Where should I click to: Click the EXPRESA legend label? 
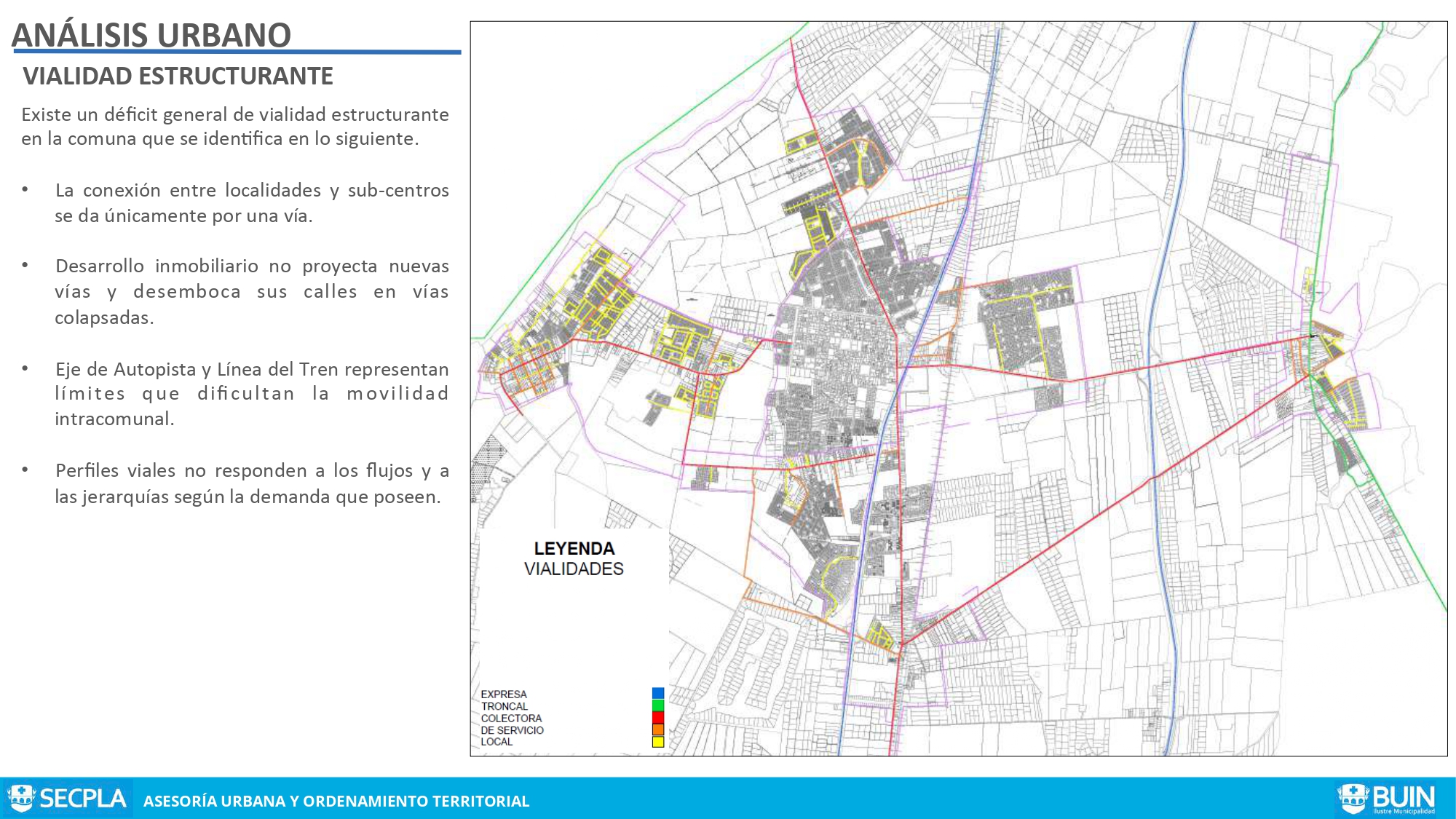point(504,695)
